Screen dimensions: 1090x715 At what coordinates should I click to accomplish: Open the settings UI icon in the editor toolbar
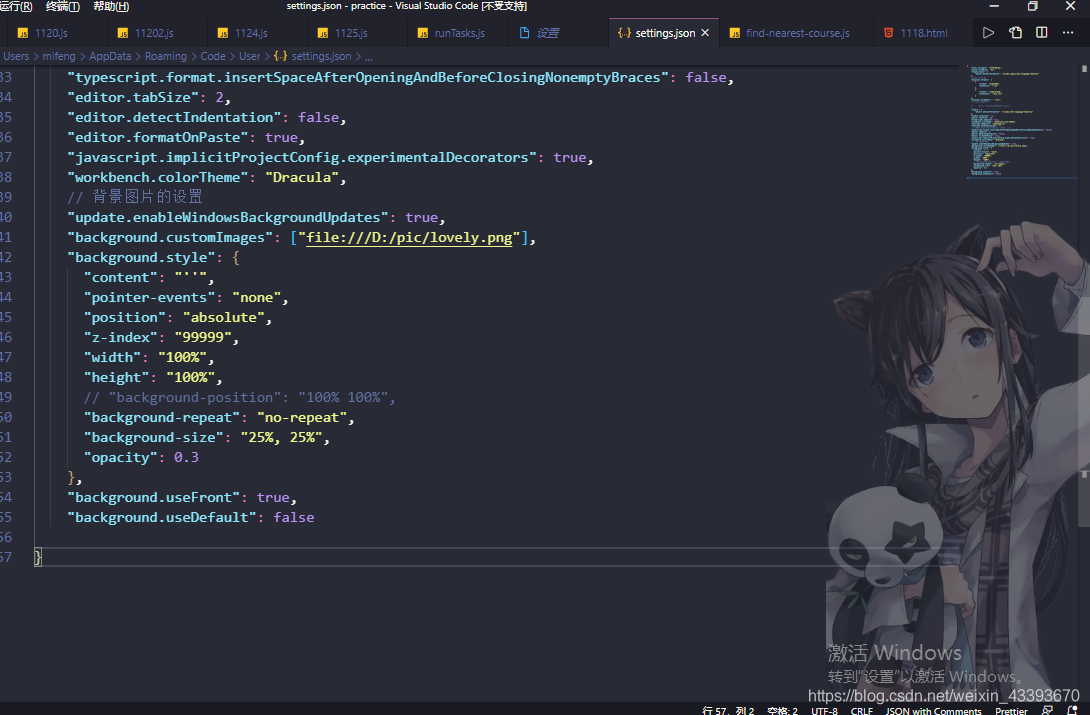pyautogui.click(x=1015, y=33)
